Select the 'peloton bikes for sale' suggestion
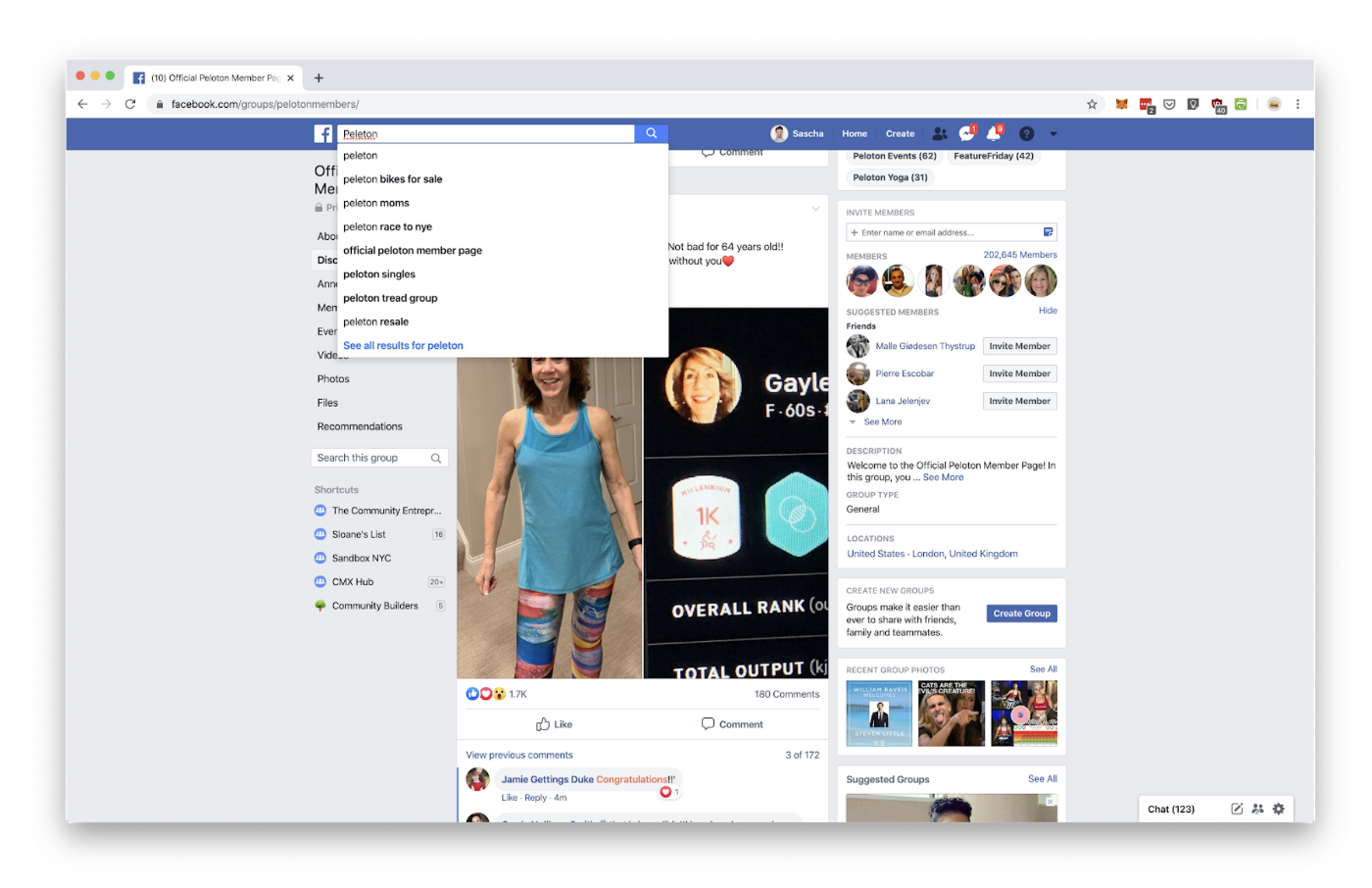Viewport: 1372px width, 888px height. click(x=503, y=179)
